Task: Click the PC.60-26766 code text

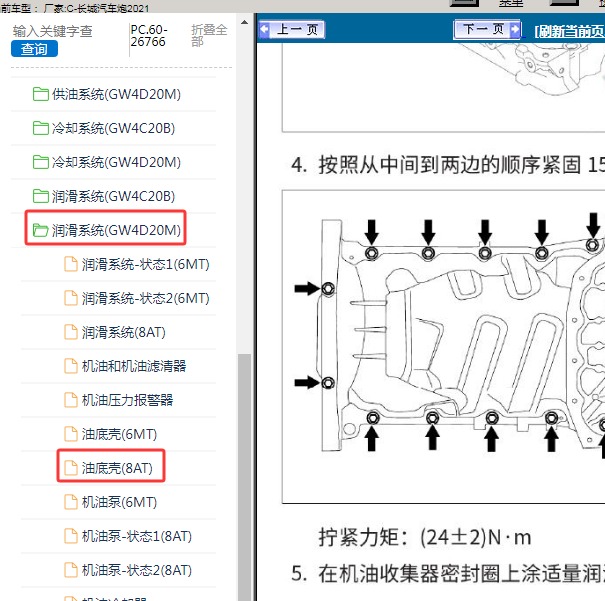Action: tap(149, 35)
